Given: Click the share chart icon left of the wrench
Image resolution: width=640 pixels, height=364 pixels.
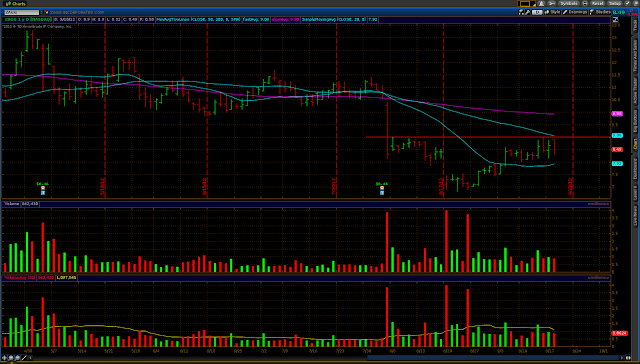Looking at the screenshot, I should click(521, 12).
